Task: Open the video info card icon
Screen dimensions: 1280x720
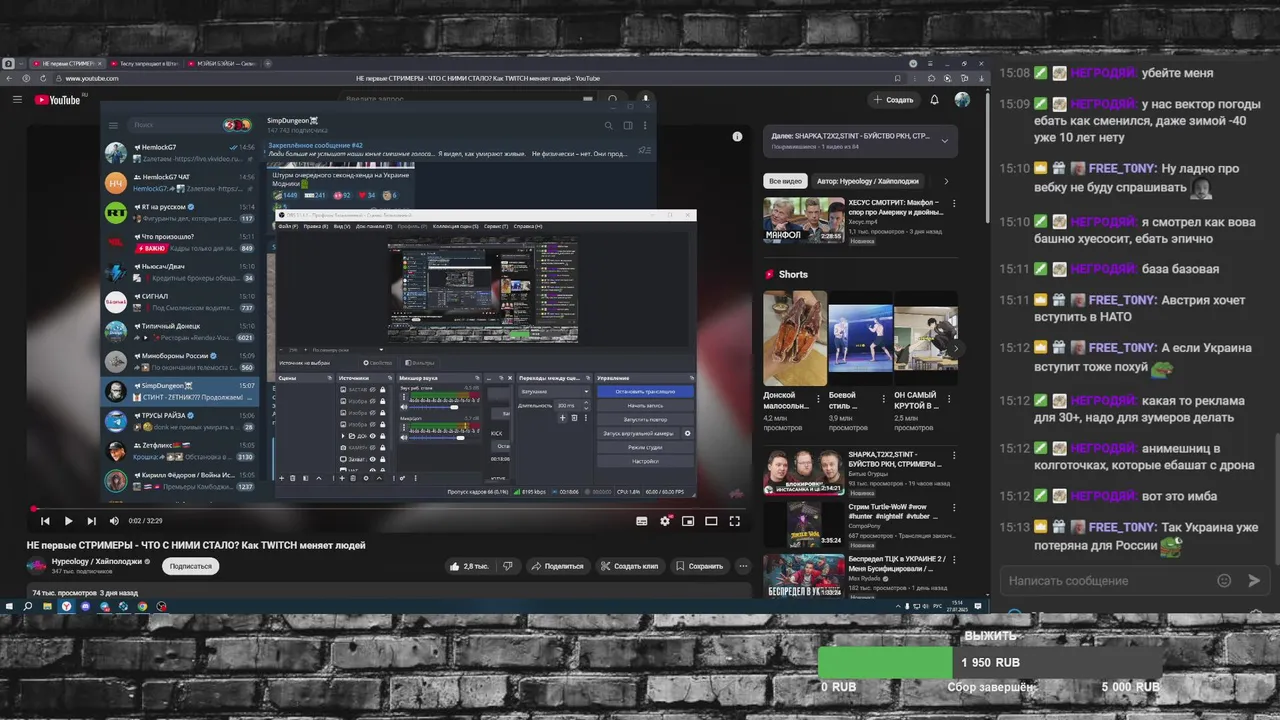Action: click(x=737, y=136)
